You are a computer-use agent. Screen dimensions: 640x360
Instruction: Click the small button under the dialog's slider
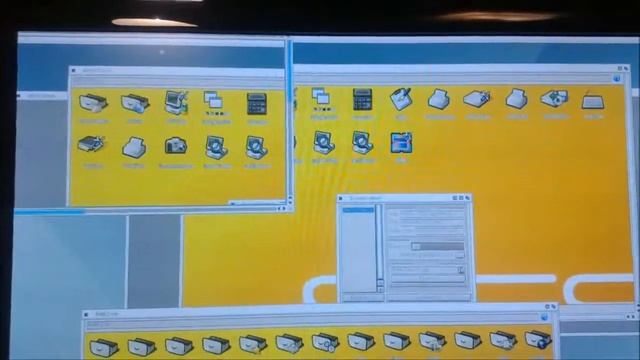460,256
